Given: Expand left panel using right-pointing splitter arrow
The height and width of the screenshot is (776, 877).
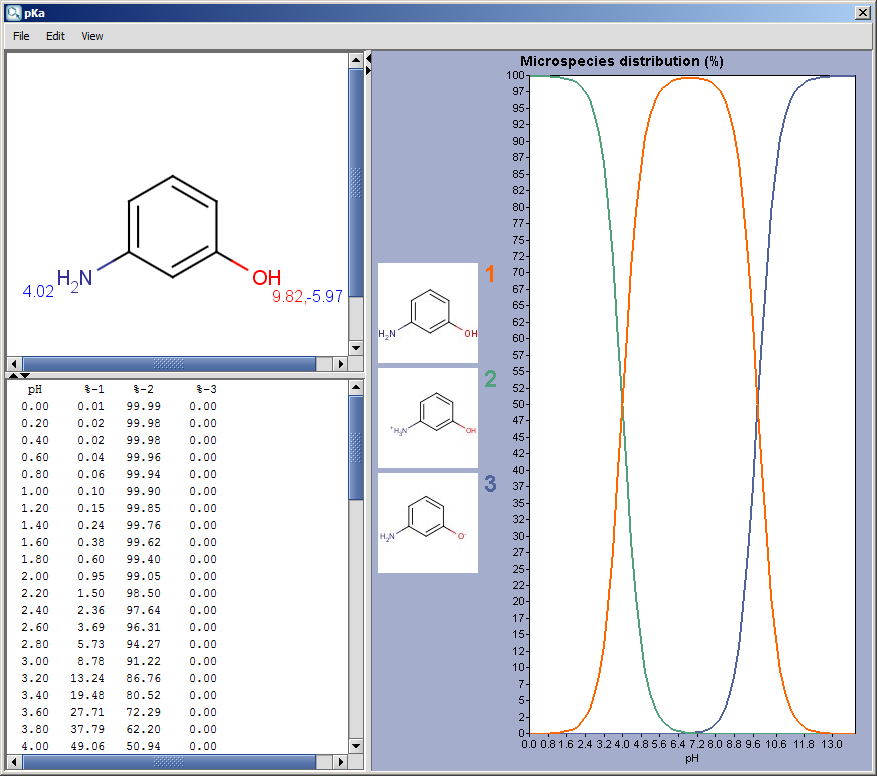Looking at the screenshot, I should [368, 70].
